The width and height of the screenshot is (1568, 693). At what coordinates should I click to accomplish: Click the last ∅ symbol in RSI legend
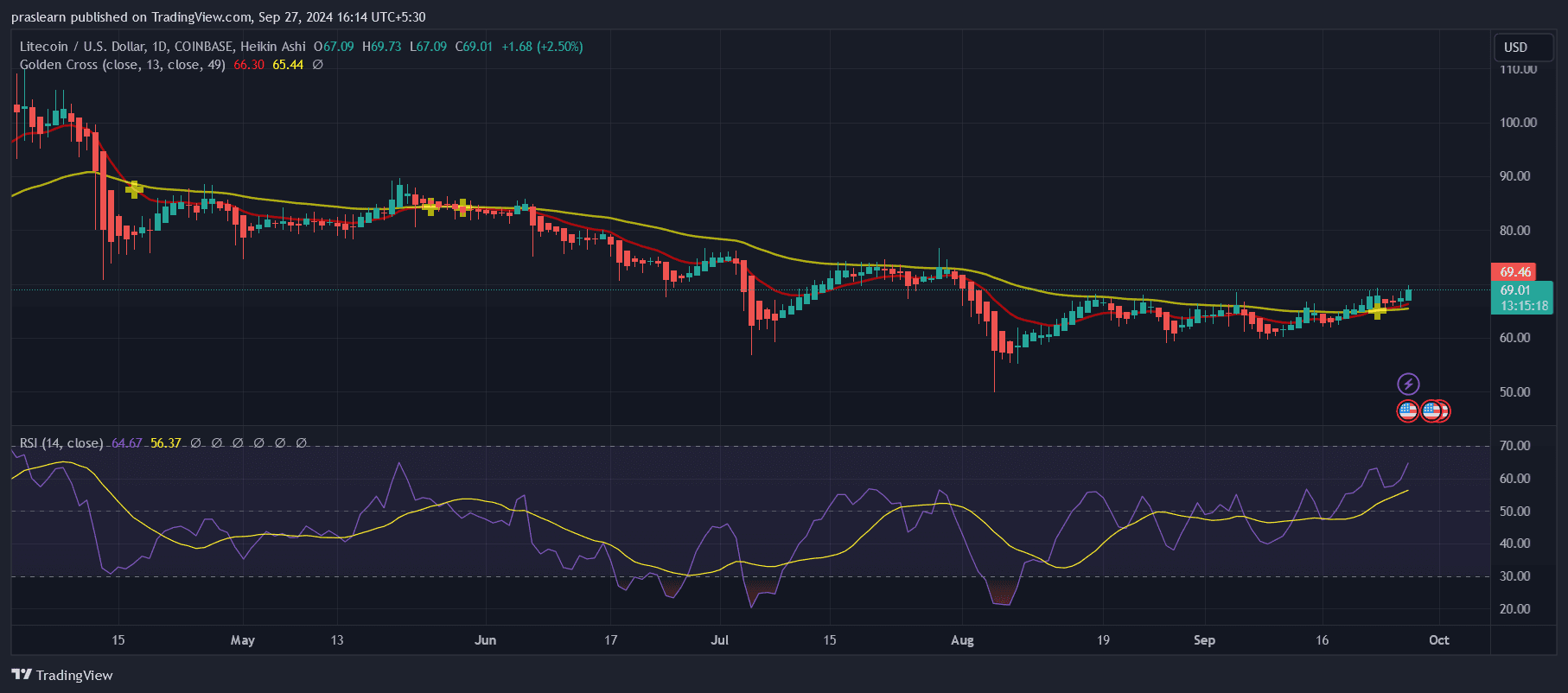point(301,443)
